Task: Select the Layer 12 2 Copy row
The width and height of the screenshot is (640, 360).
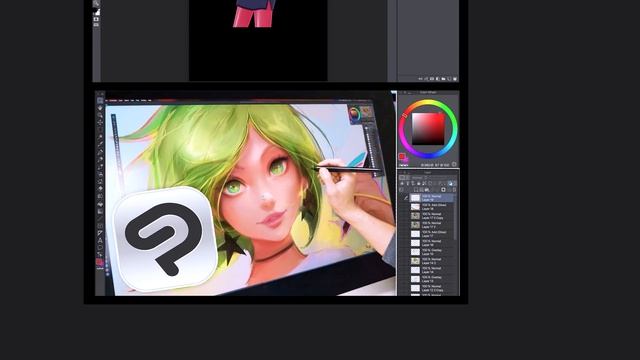Action: coord(431,288)
